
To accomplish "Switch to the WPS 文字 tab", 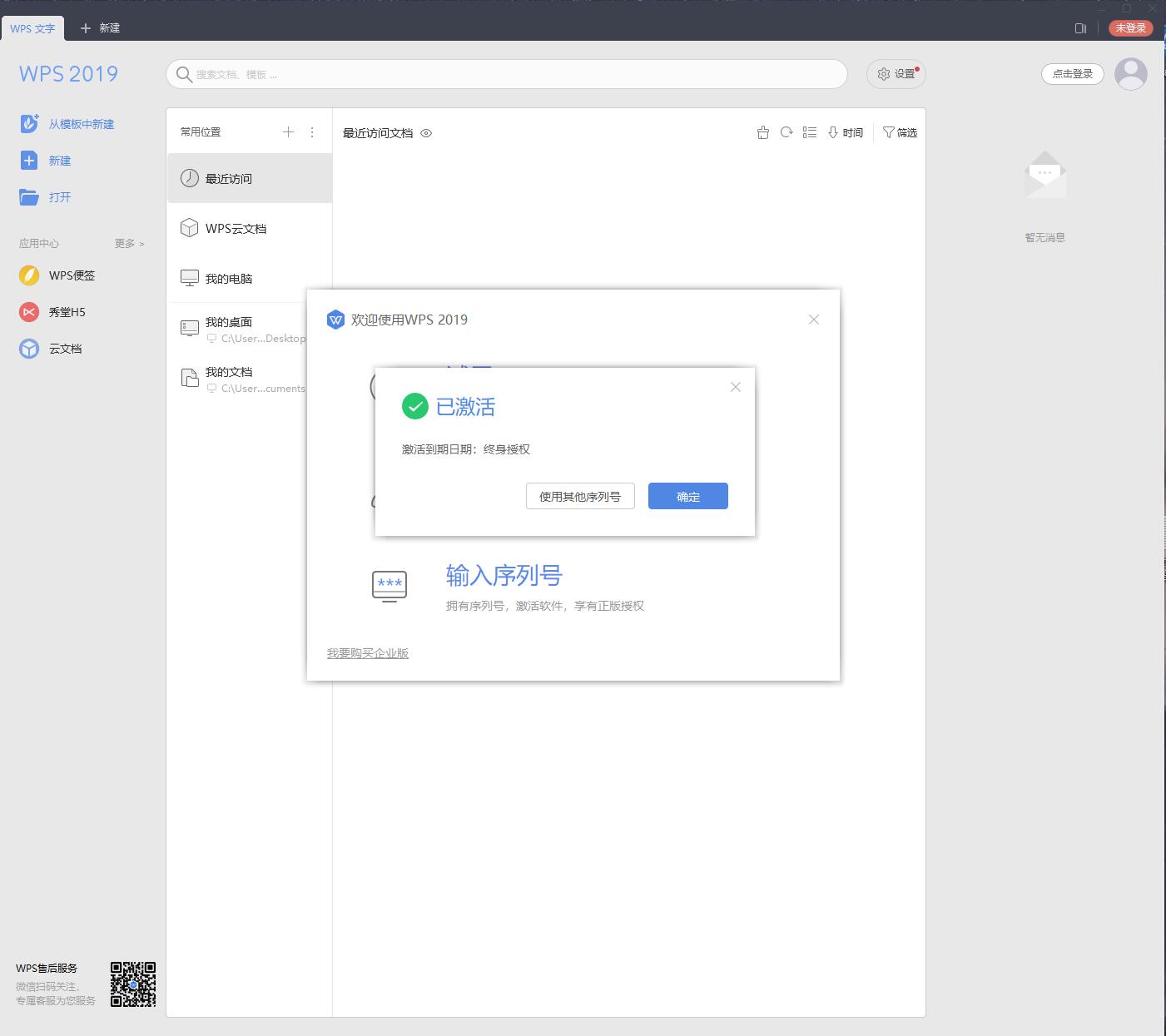I will 32,28.
